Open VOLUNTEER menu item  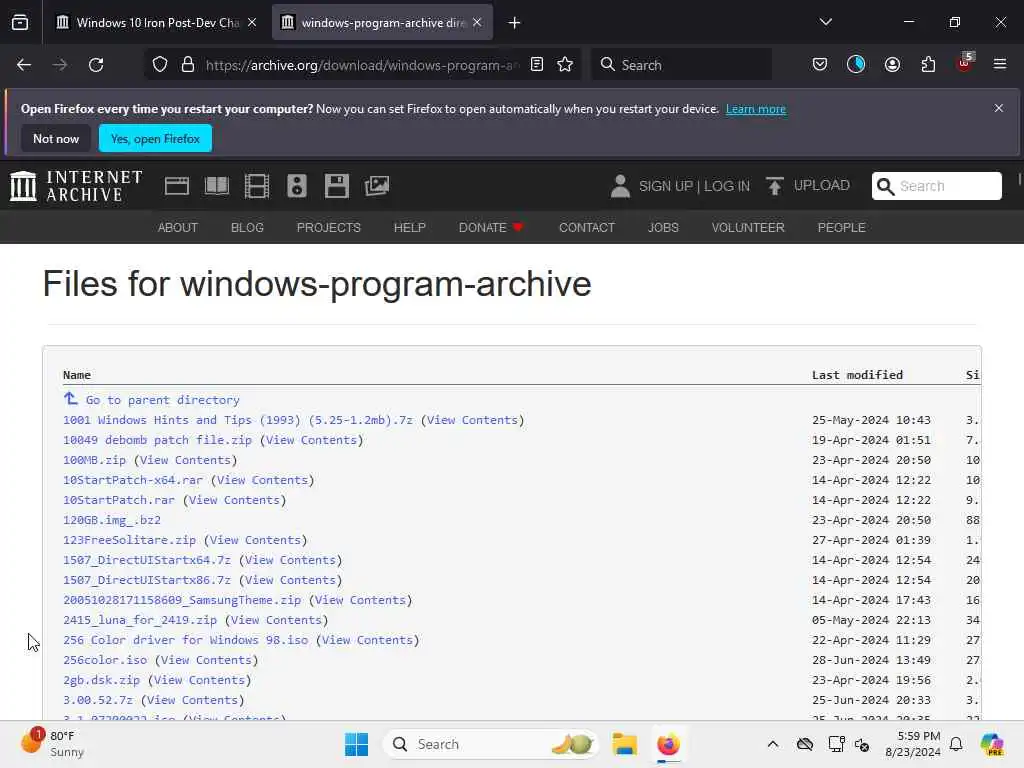(748, 227)
